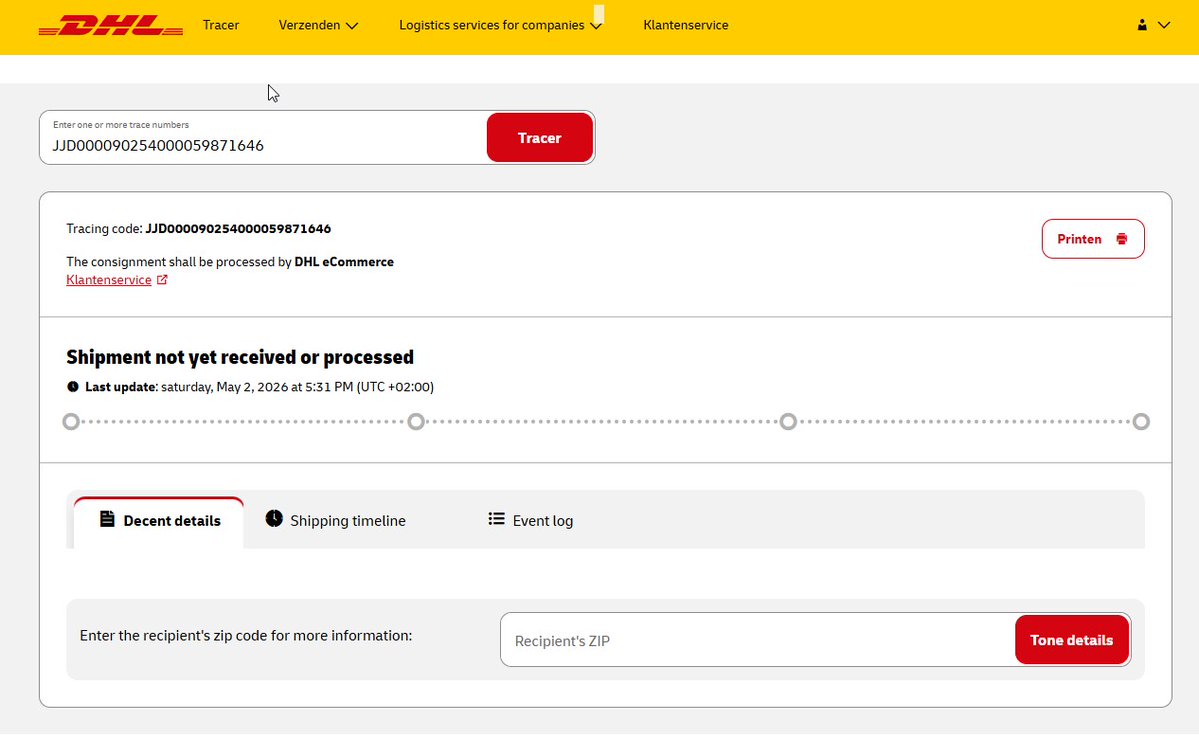Click the external link icon beside Klantenservice
Screen dimensions: 1199x739
tap(162, 280)
